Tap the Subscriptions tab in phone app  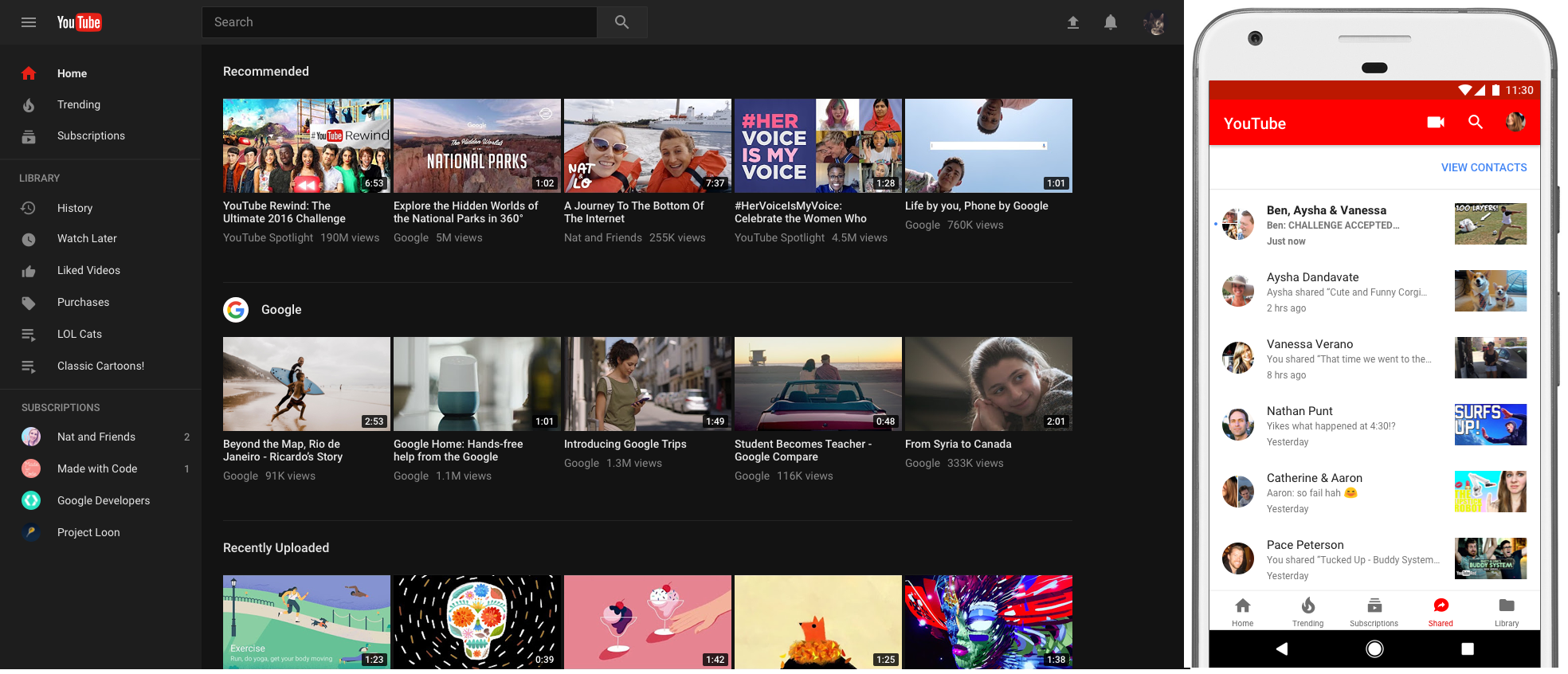1374,612
